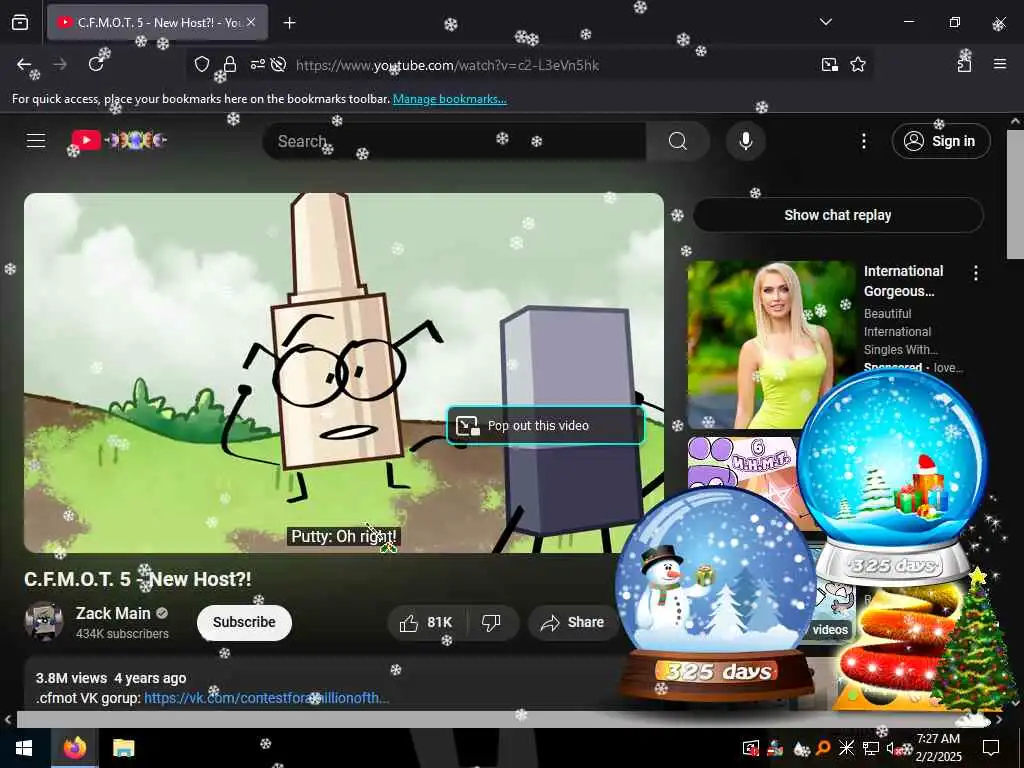
Task: Toggle picture-in-picture from the address bar
Action: (x=830, y=64)
